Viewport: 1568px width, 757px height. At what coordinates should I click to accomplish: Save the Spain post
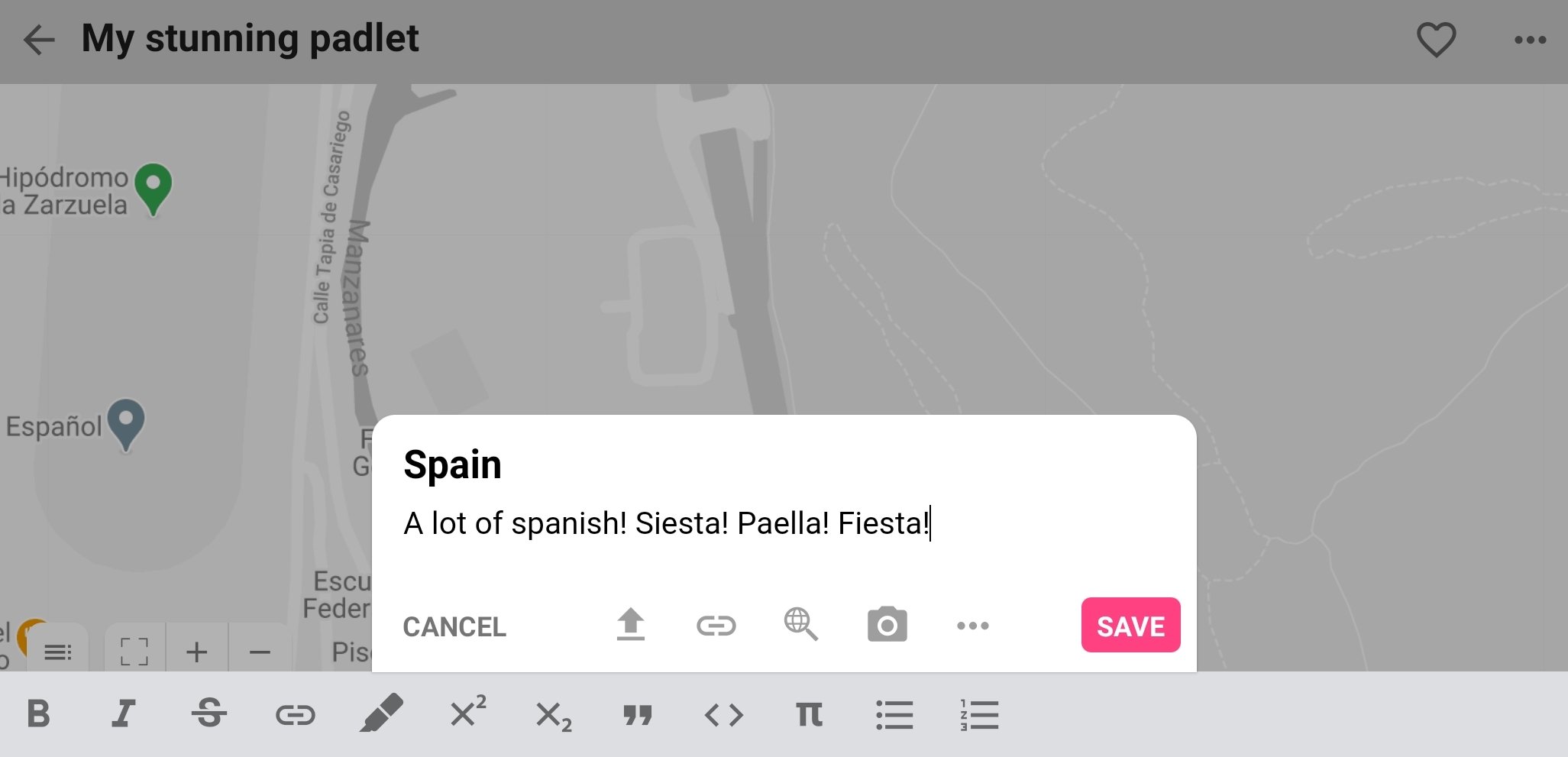(1130, 625)
